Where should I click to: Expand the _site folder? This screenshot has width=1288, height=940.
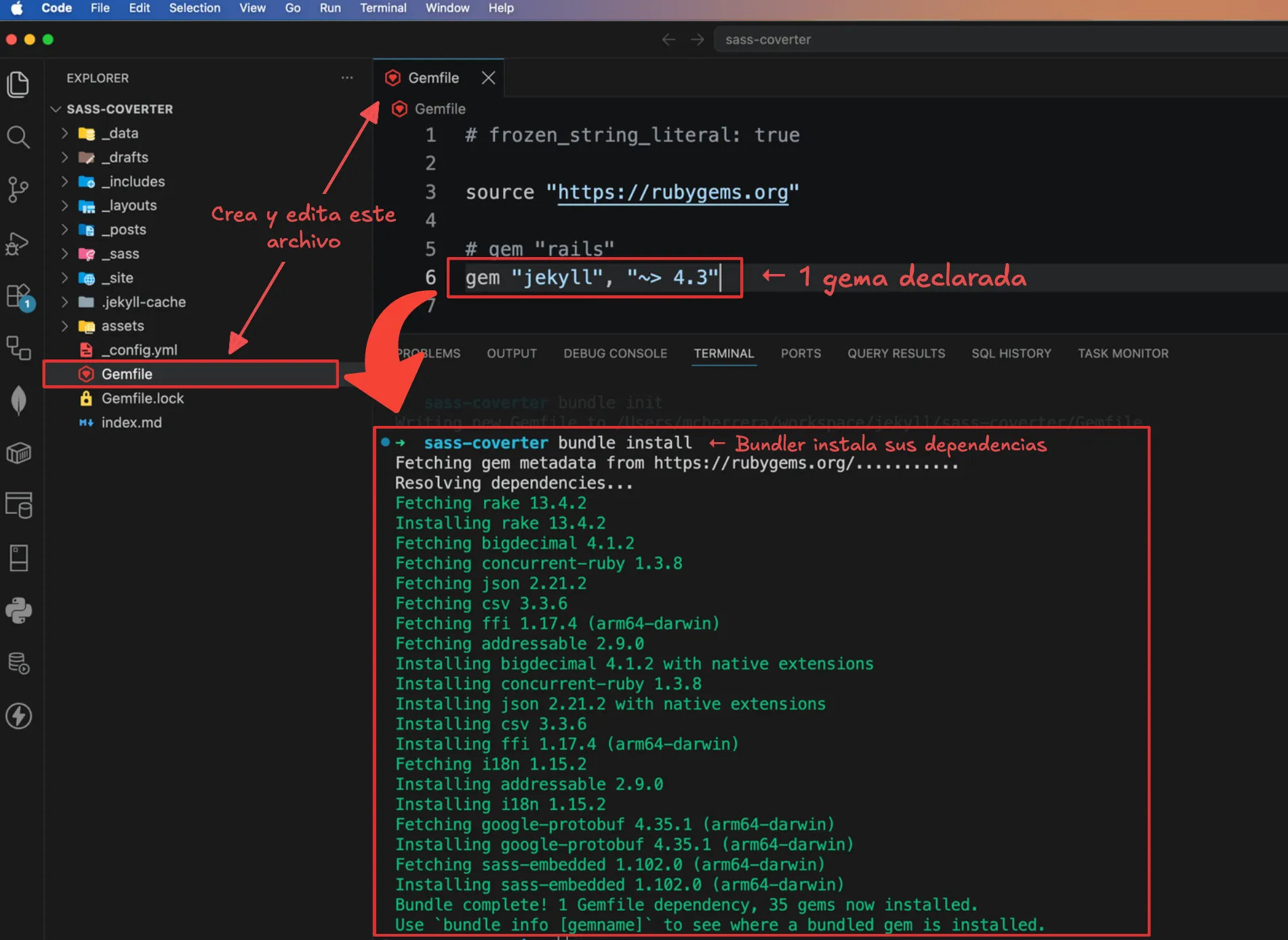[x=64, y=277]
